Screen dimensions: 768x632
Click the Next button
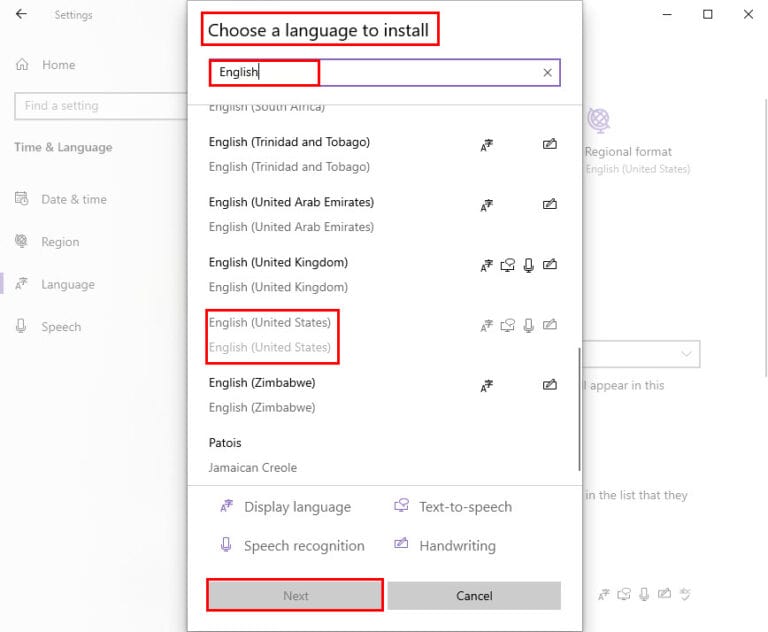tap(295, 595)
